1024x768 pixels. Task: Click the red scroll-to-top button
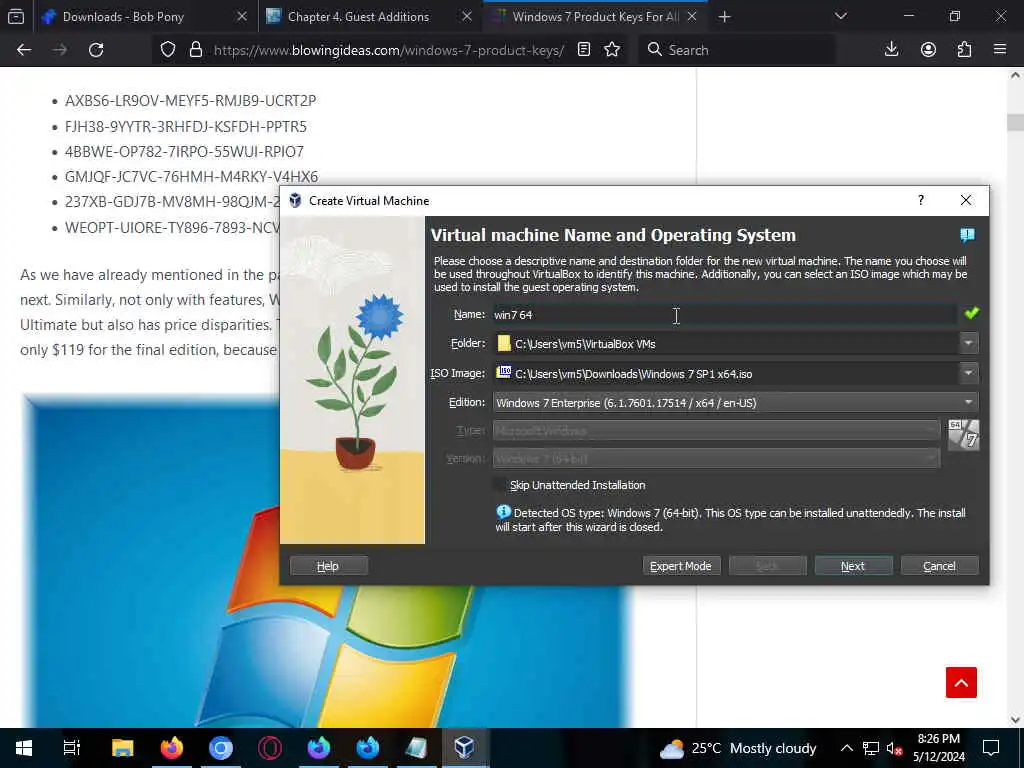pyautogui.click(x=961, y=682)
